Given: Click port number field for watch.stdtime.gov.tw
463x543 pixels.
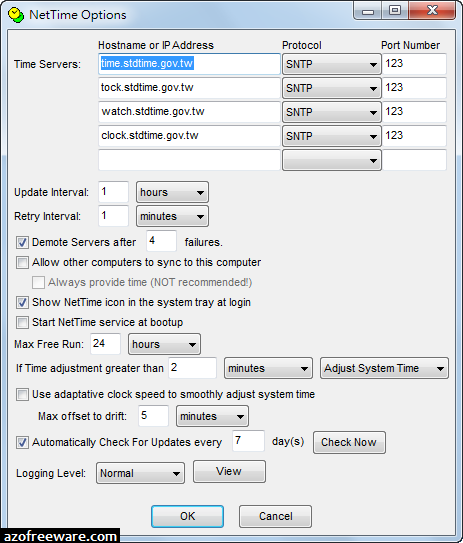Looking at the screenshot, I should pyautogui.click(x=414, y=112).
